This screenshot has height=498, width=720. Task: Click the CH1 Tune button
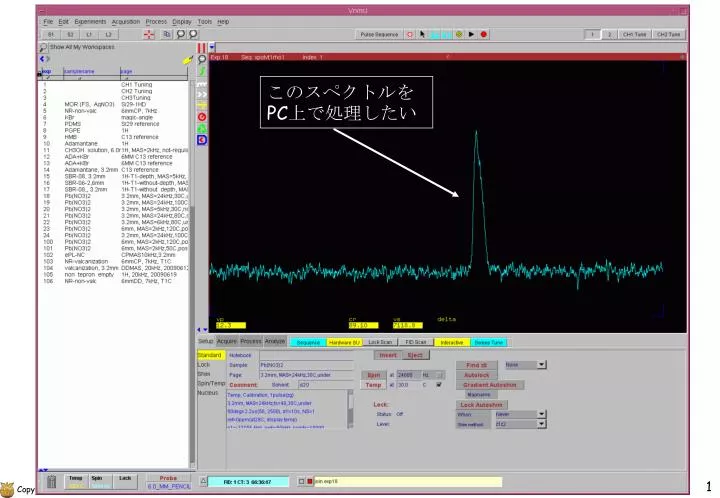(634, 34)
